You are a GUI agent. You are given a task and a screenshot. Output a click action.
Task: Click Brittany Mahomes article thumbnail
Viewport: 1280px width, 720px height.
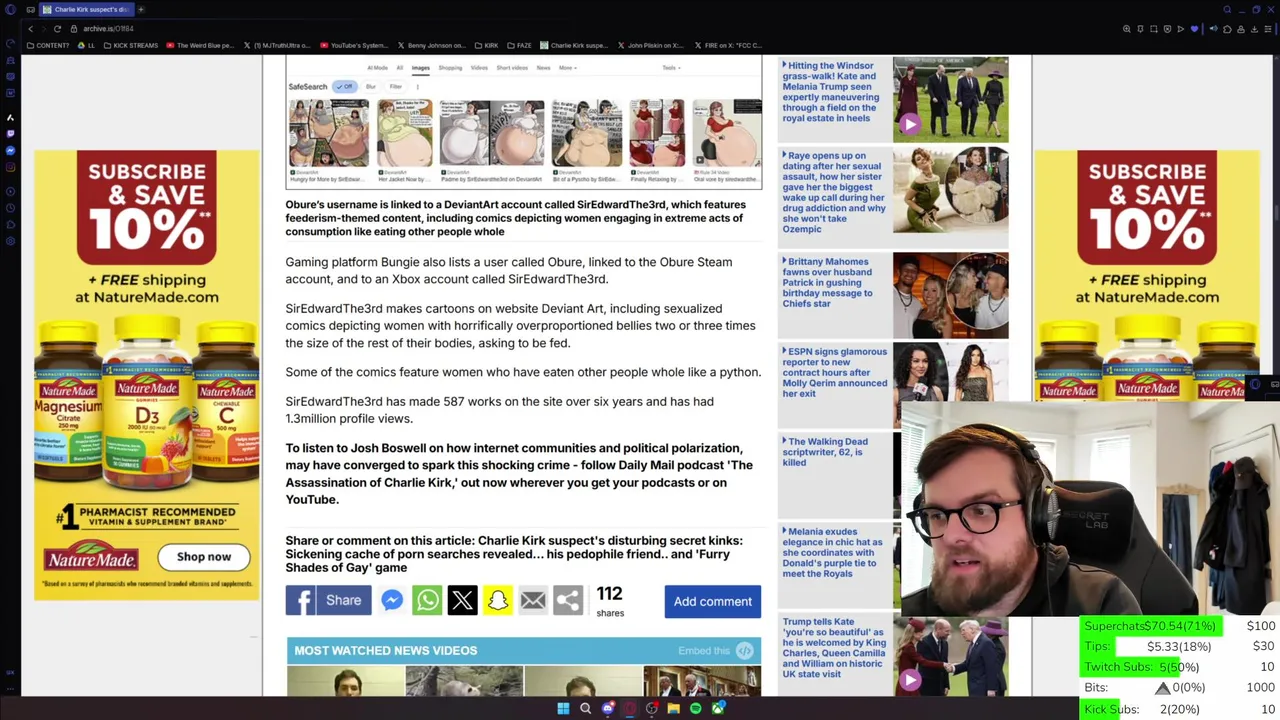pos(950,295)
